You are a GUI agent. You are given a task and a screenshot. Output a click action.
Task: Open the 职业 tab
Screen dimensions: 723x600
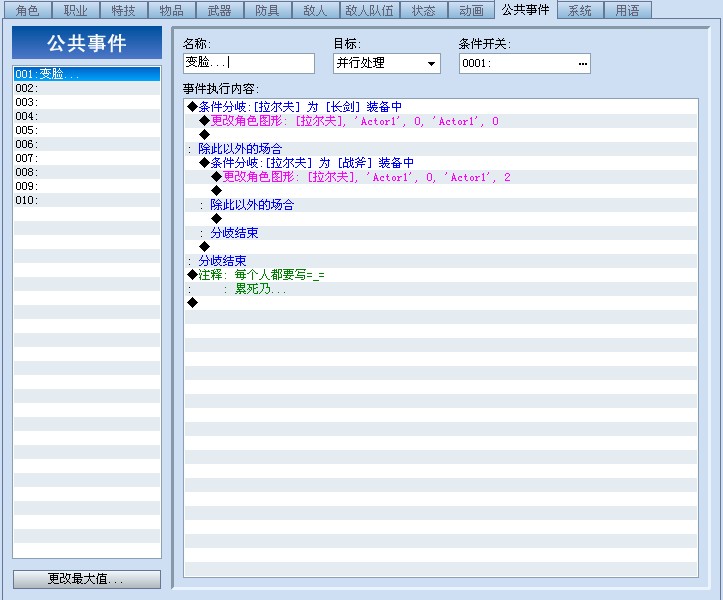75,10
